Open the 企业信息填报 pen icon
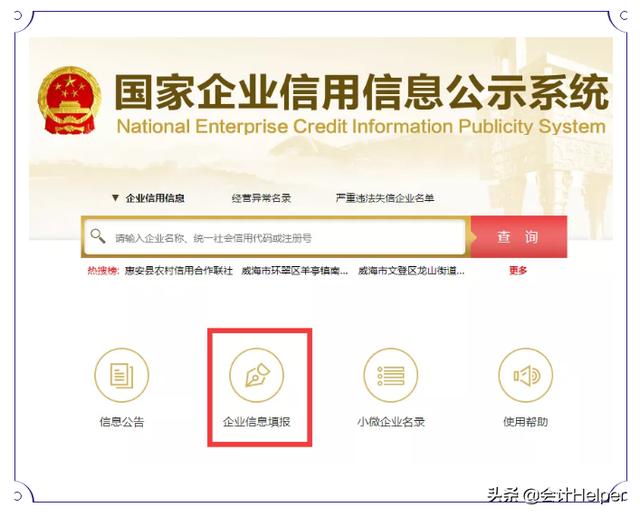 [256, 375]
